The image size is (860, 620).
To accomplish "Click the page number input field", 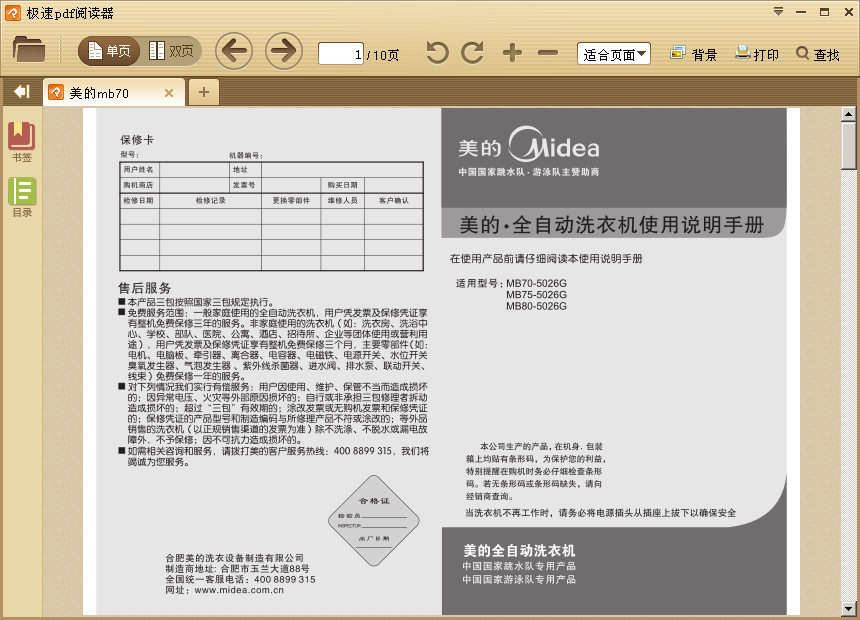I will [x=341, y=54].
